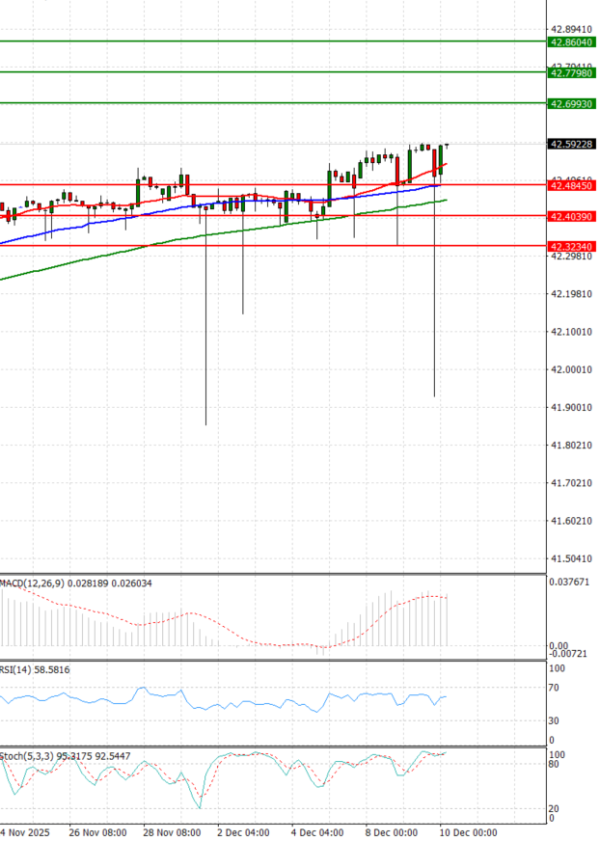Select the 41.50410 price axis value

click(571, 559)
